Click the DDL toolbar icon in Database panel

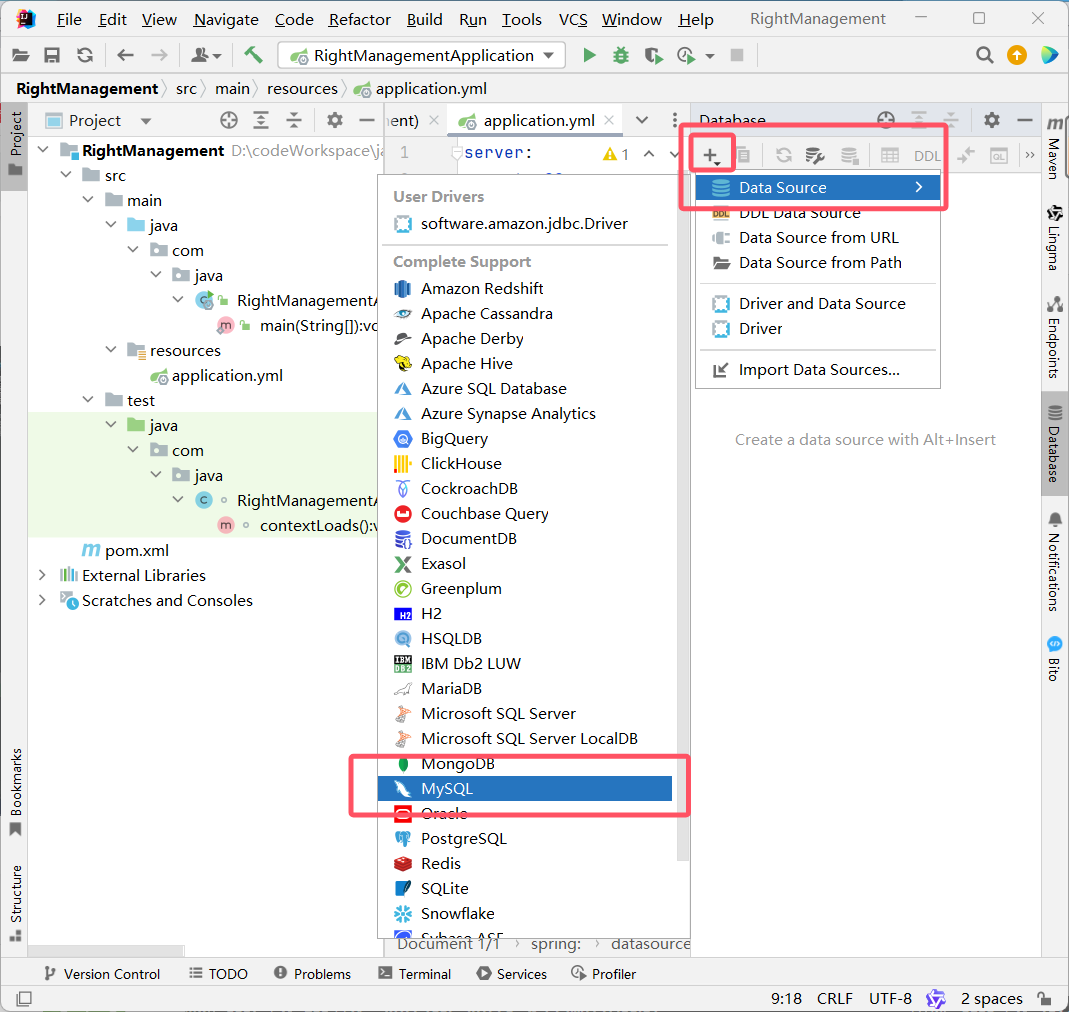(x=927, y=156)
